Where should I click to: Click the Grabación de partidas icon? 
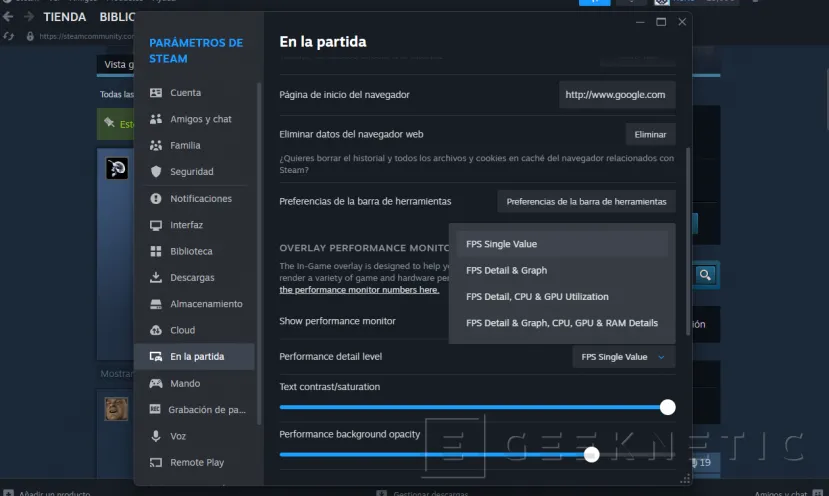point(154,409)
